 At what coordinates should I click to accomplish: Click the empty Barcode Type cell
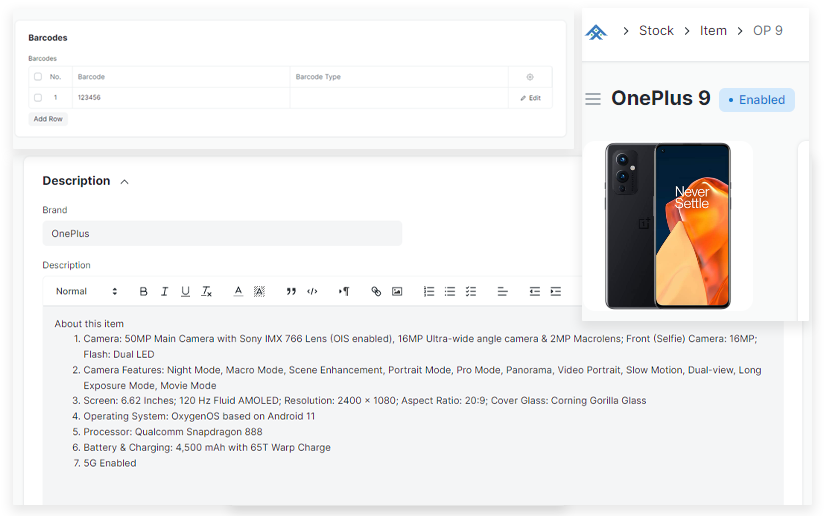coord(399,97)
